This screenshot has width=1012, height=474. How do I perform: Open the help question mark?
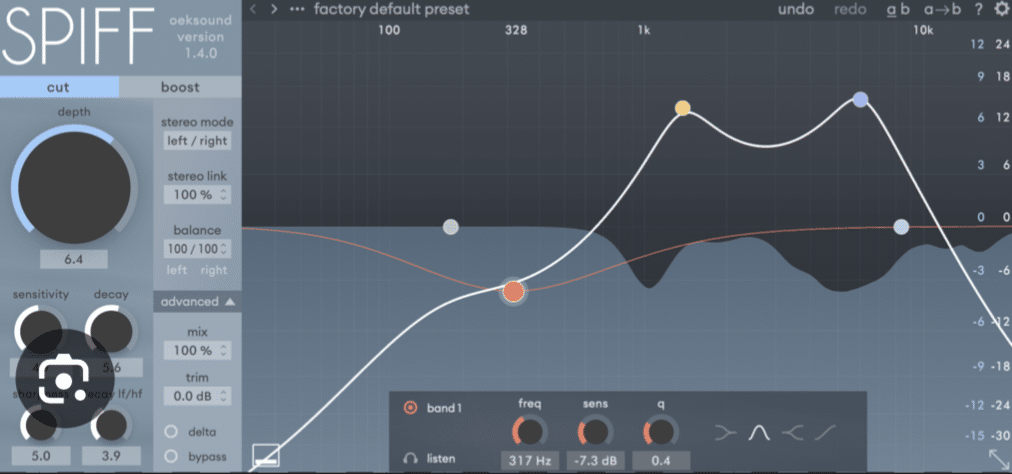pyautogui.click(x=979, y=10)
